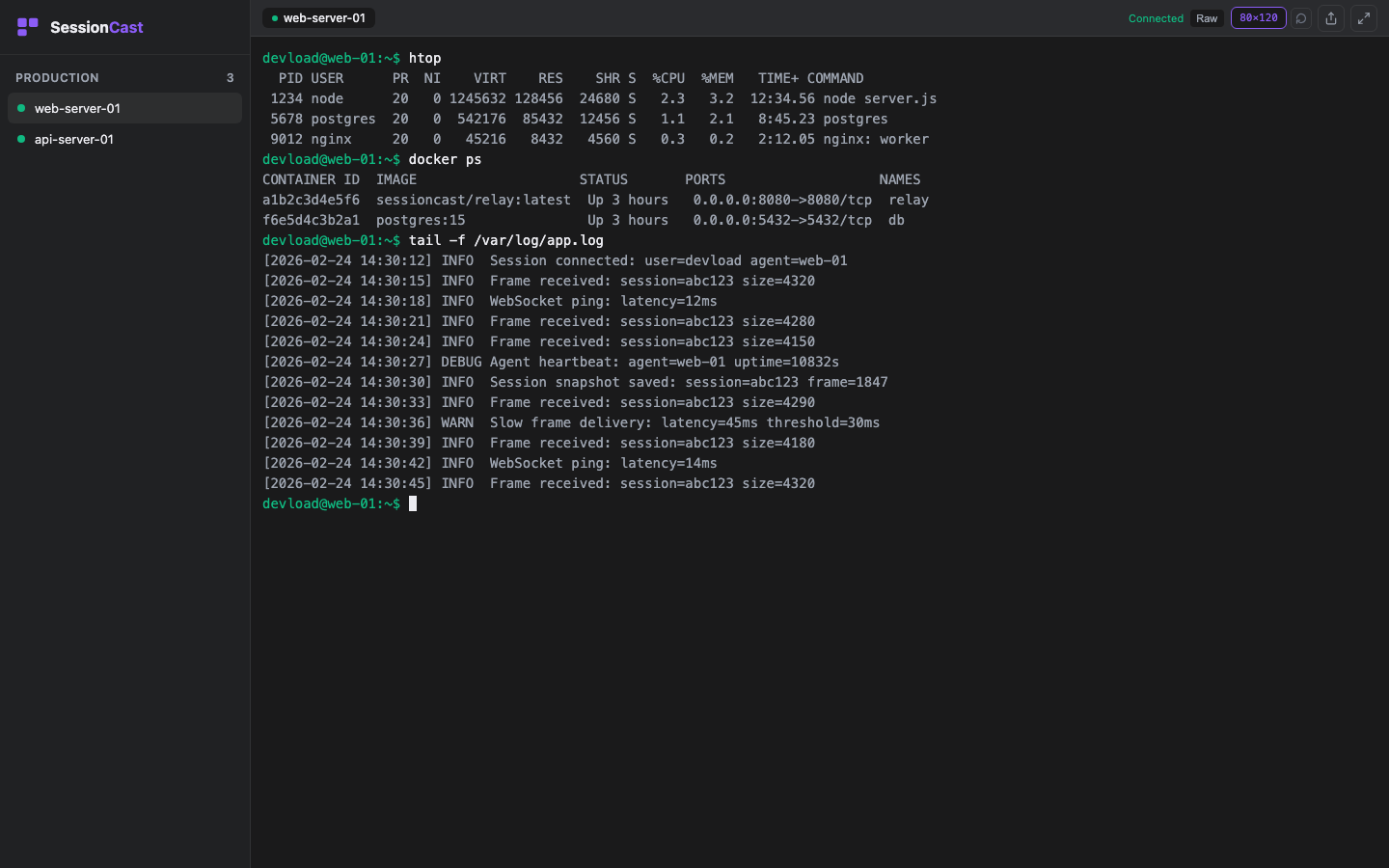Click the blinking cursor at the terminal prompt

pyautogui.click(x=413, y=503)
